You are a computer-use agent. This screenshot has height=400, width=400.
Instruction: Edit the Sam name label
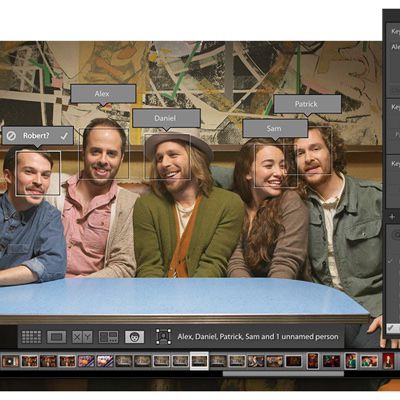click(x=275, y=128)
